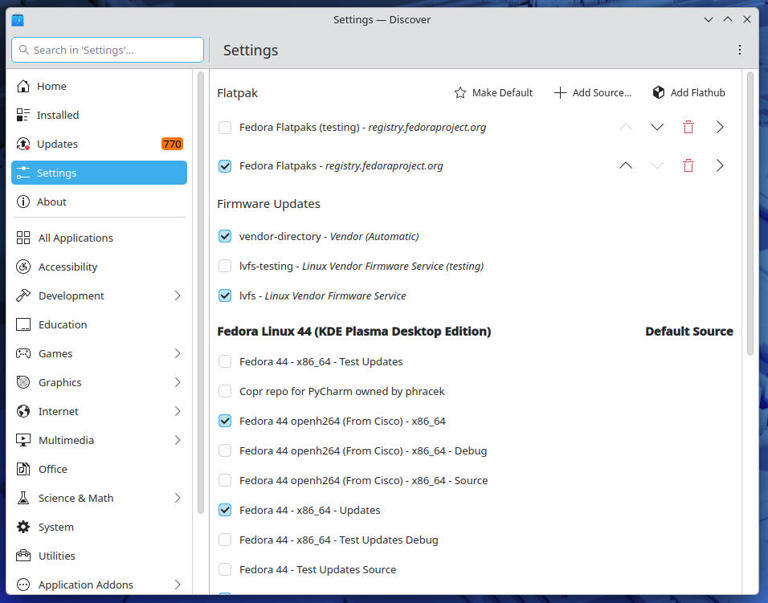
Task: Click the Discover app icon in title bar
Action: tap(18, 20)
